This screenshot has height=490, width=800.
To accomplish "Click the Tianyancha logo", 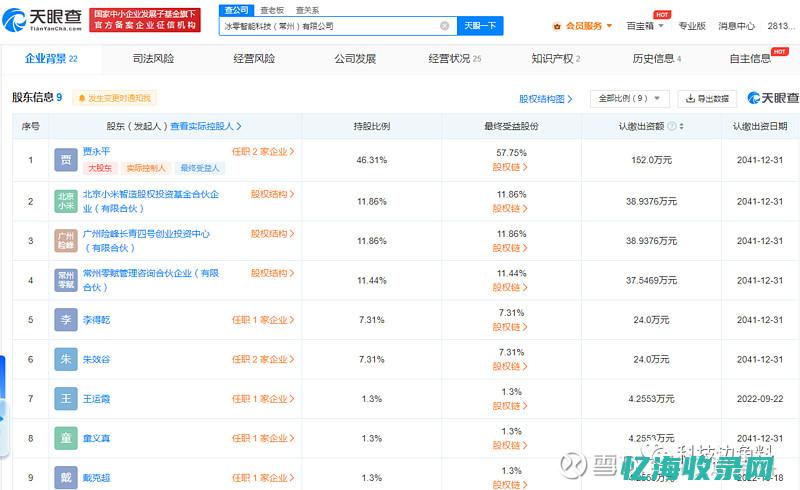I will tap(43, 19).
